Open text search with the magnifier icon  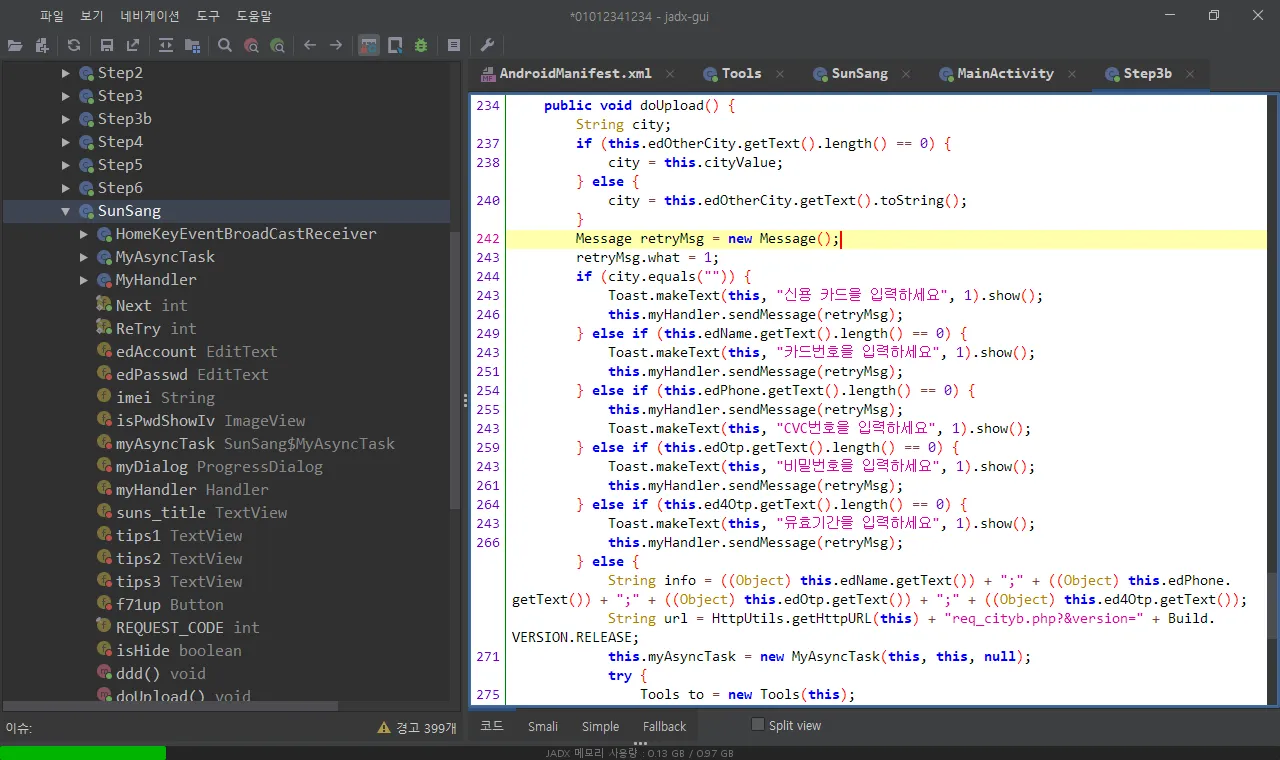tap(225, 45)
